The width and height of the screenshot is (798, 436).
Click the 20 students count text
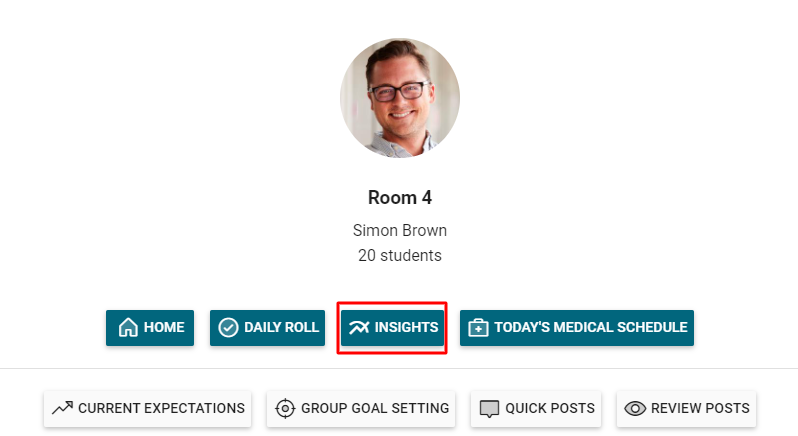coord(399,256)
